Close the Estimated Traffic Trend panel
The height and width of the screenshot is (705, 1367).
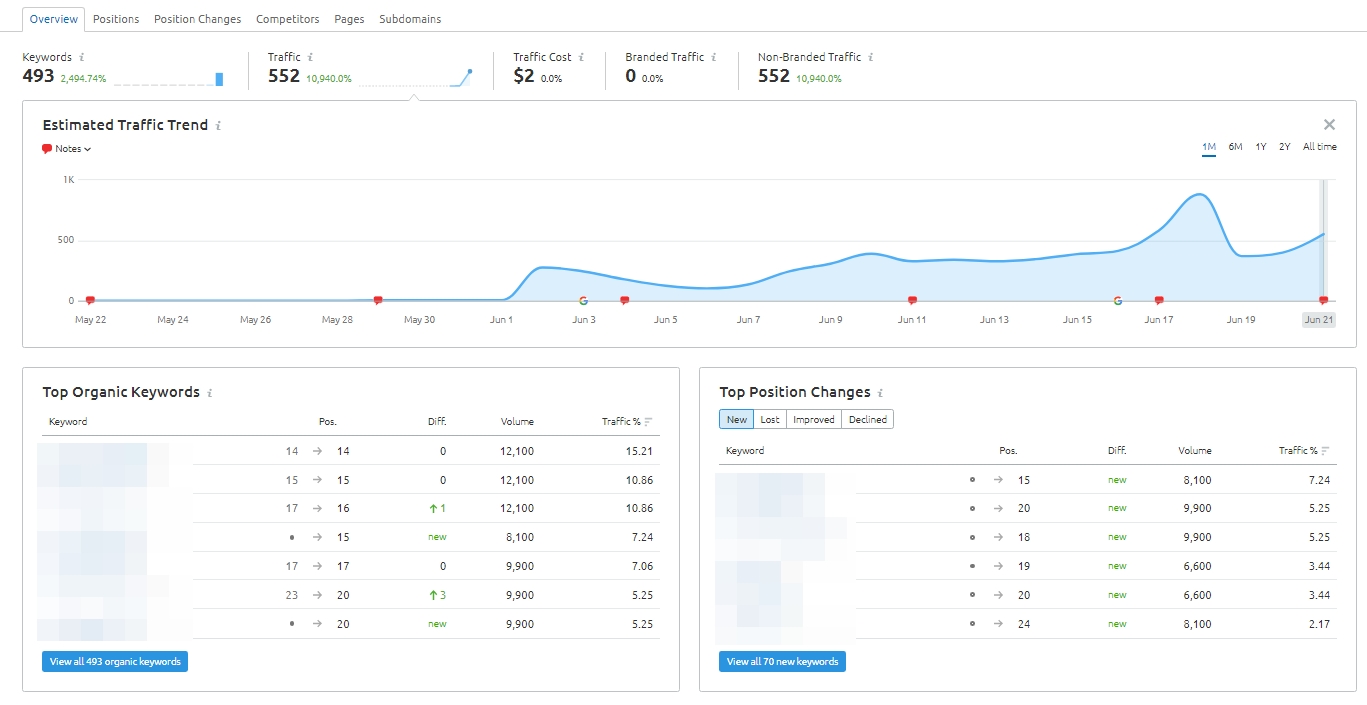click(1329, 125)
